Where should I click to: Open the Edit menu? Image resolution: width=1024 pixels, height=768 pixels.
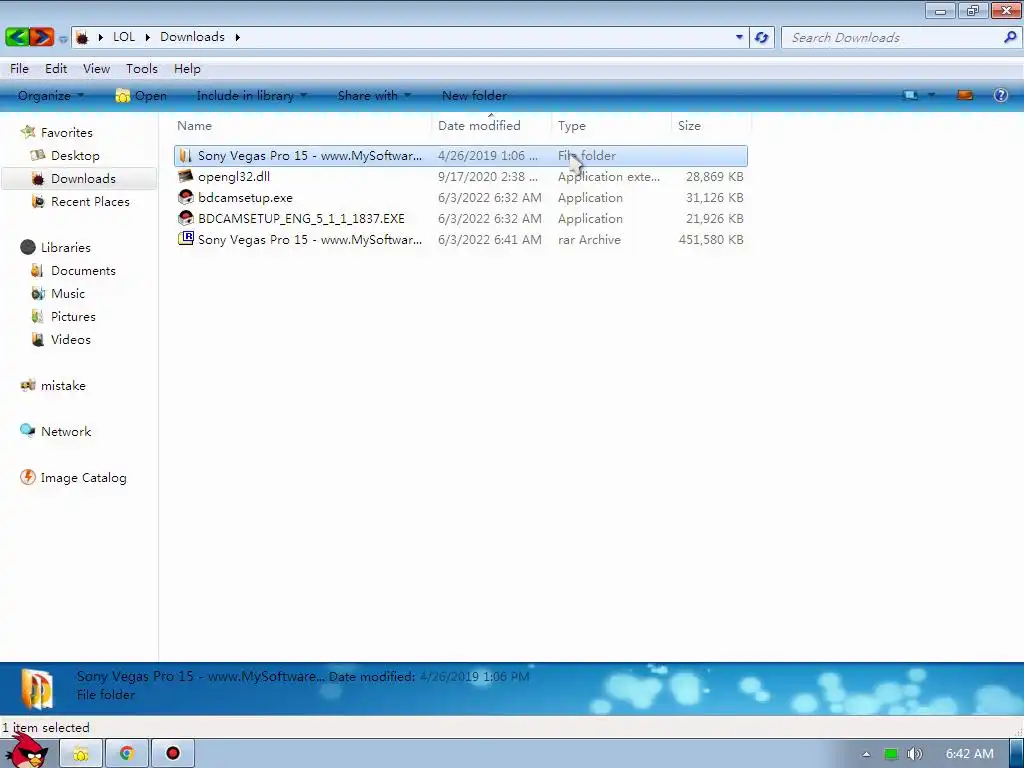pyautogui.click(x=56, y=69)
